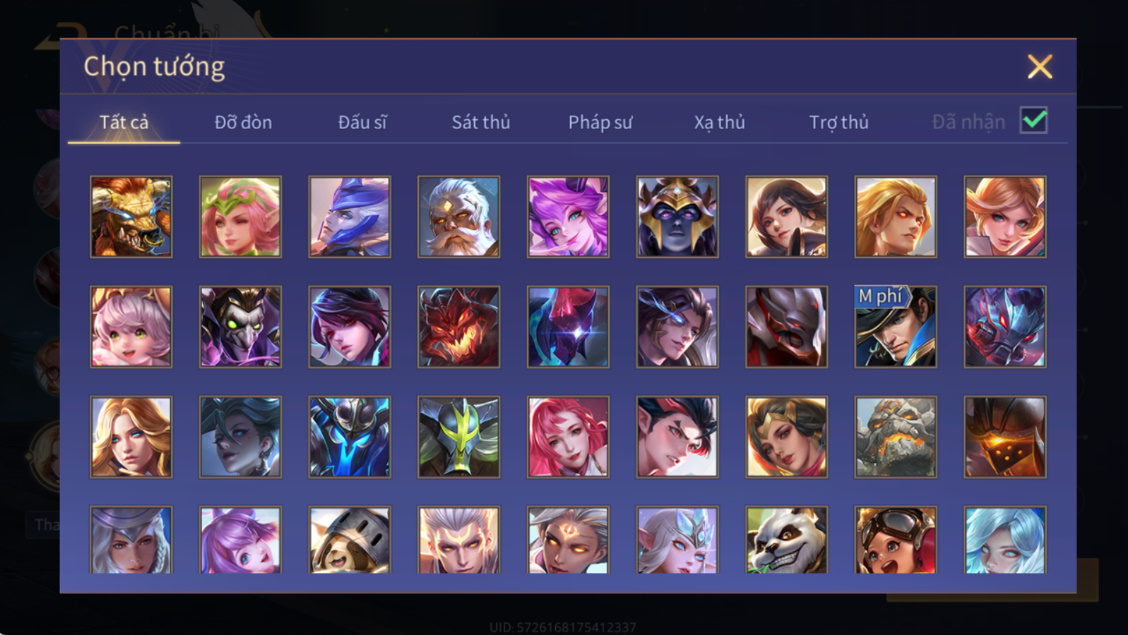The width and height of the screenshot is (1128, 635).
Task: Choose the yellow-green insect-helmet hero
Action: 458,437
